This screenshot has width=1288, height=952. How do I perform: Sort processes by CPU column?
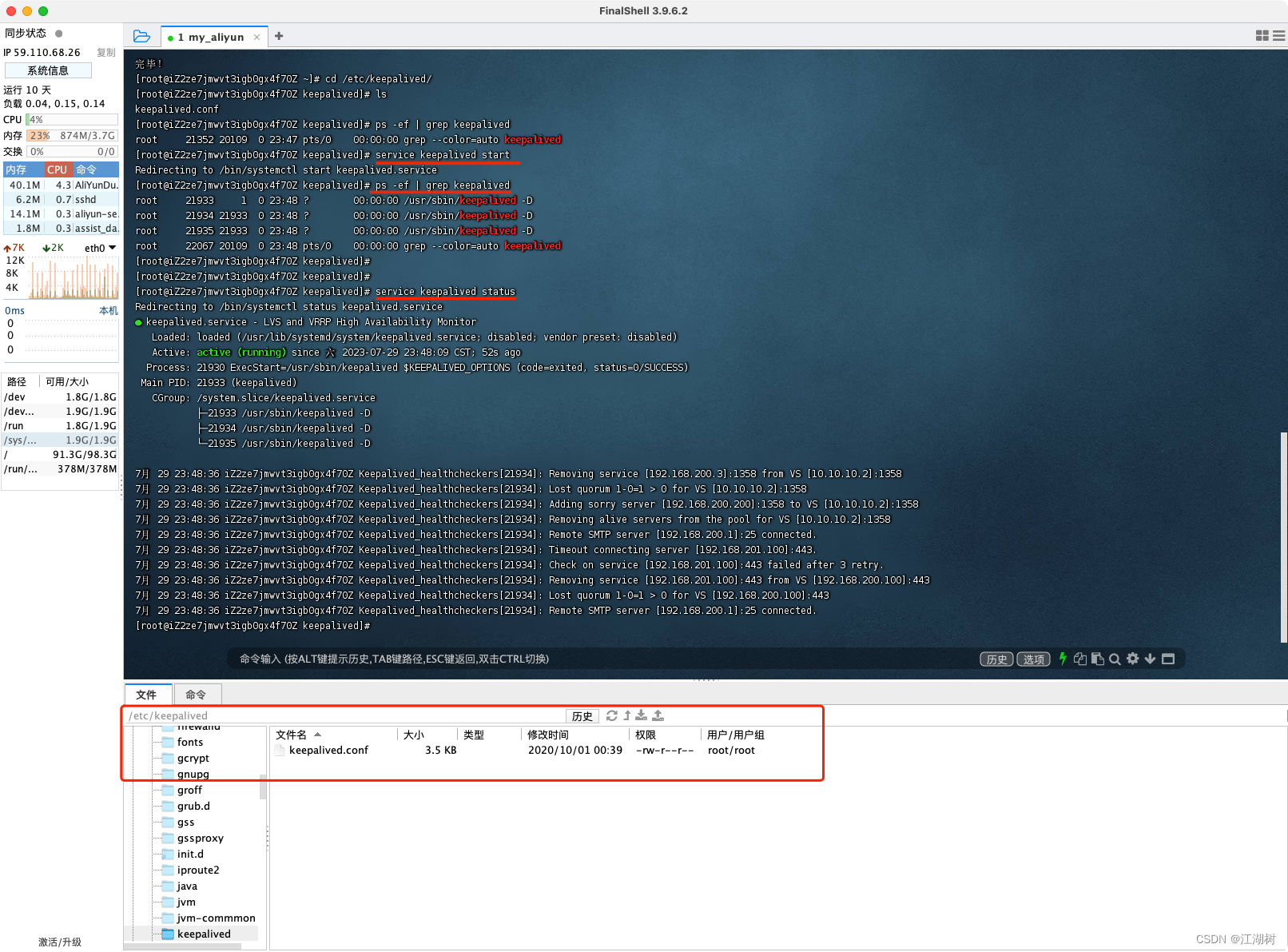[58, 169]
